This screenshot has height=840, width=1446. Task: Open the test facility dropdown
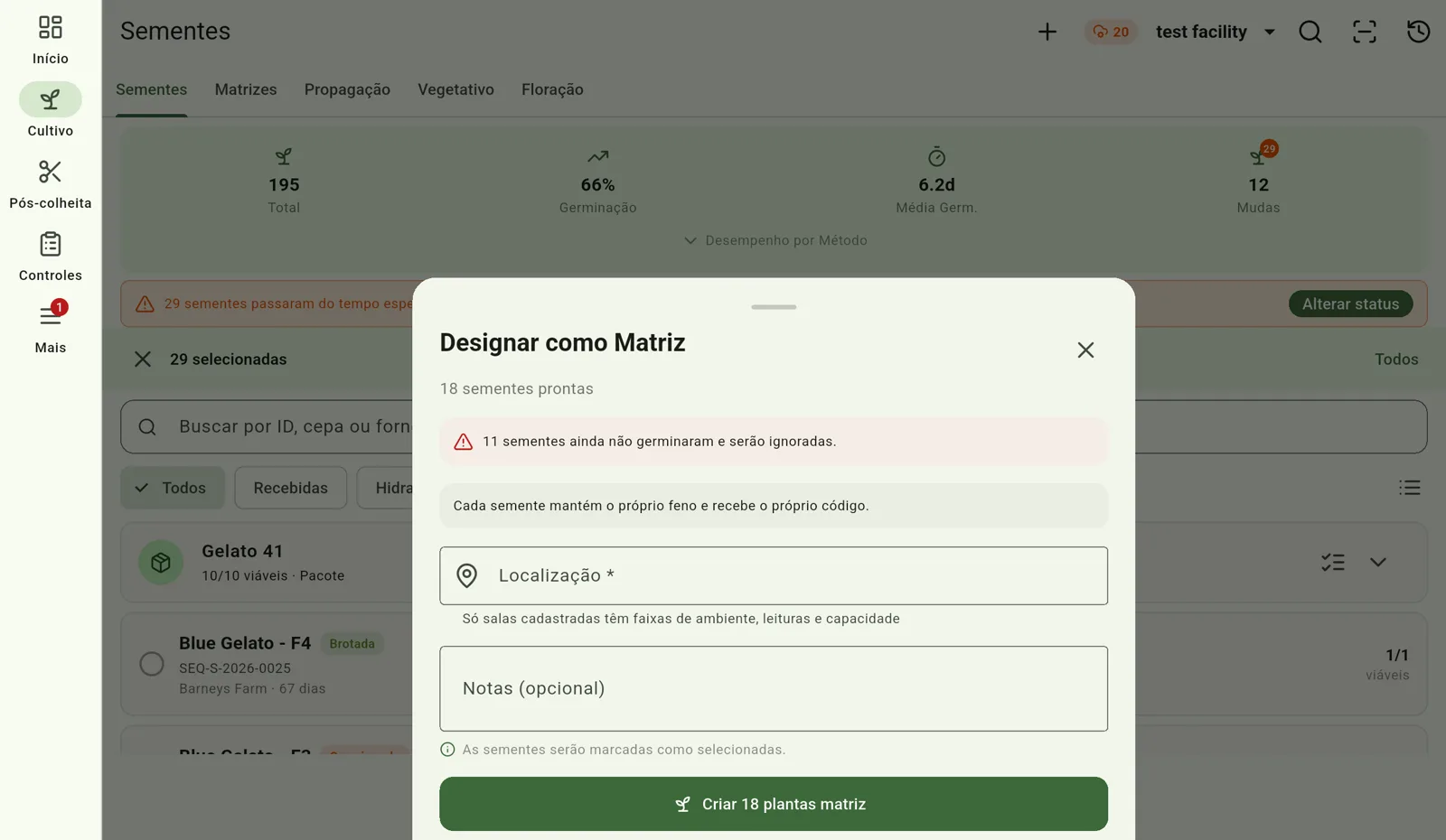(1215, 32)
